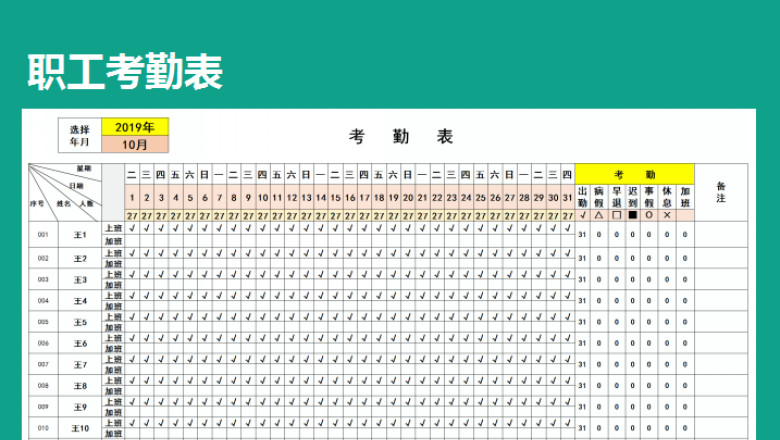Click the 加班 summary column header
This screenshot has width=780, height=440.
pyautogui.click(x=685, y=197)
